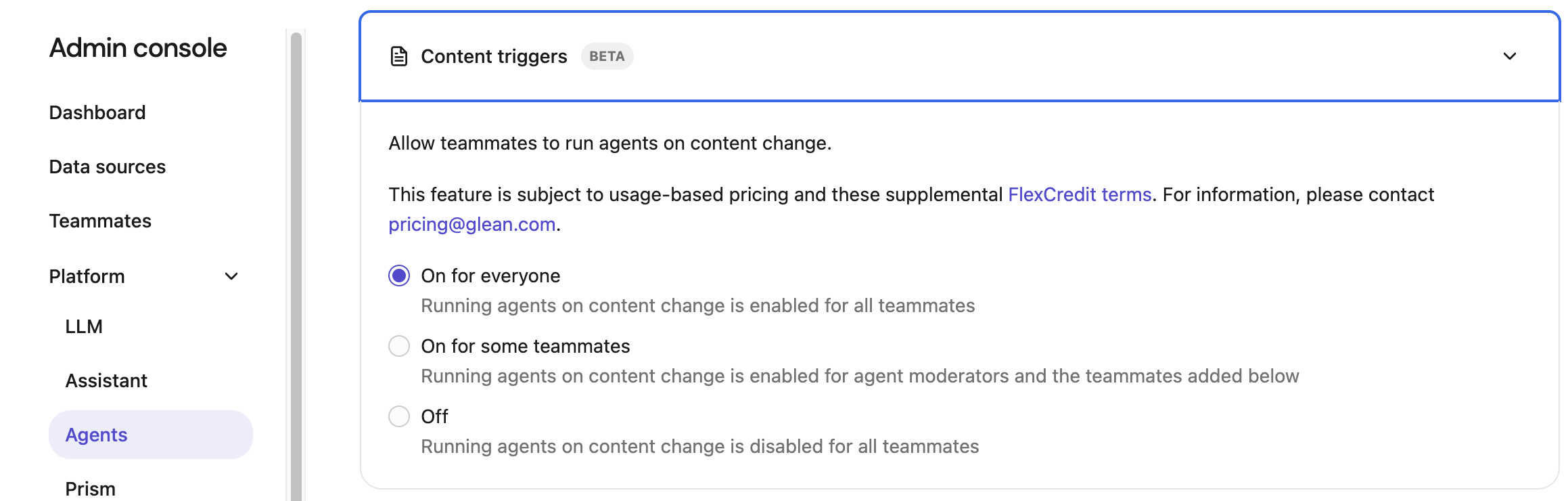Viewport: 1568px width, 501px height.
Task: Click the sidebar vertical scrollbar
Action: [296, 271]
